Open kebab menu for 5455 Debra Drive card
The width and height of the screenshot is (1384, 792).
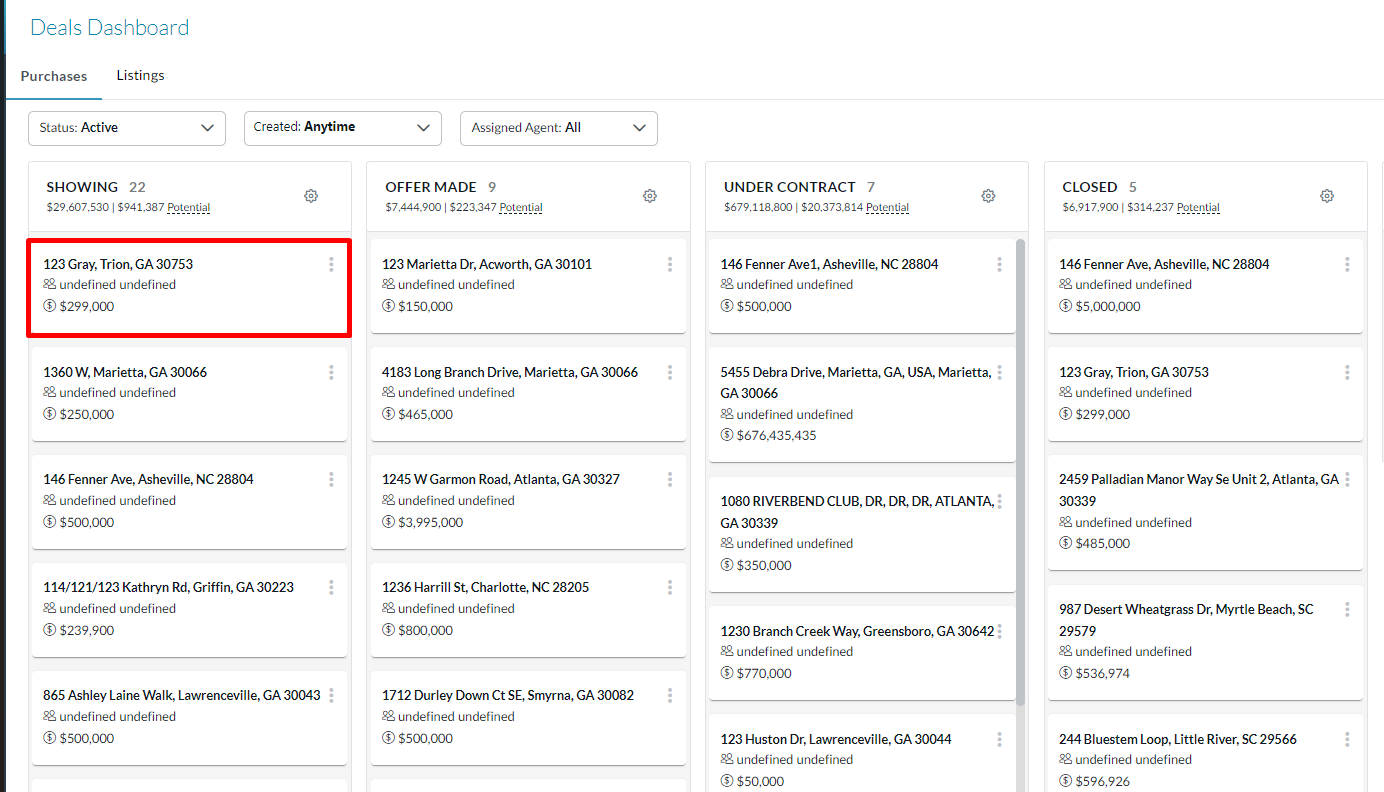[x=999, y=372]
